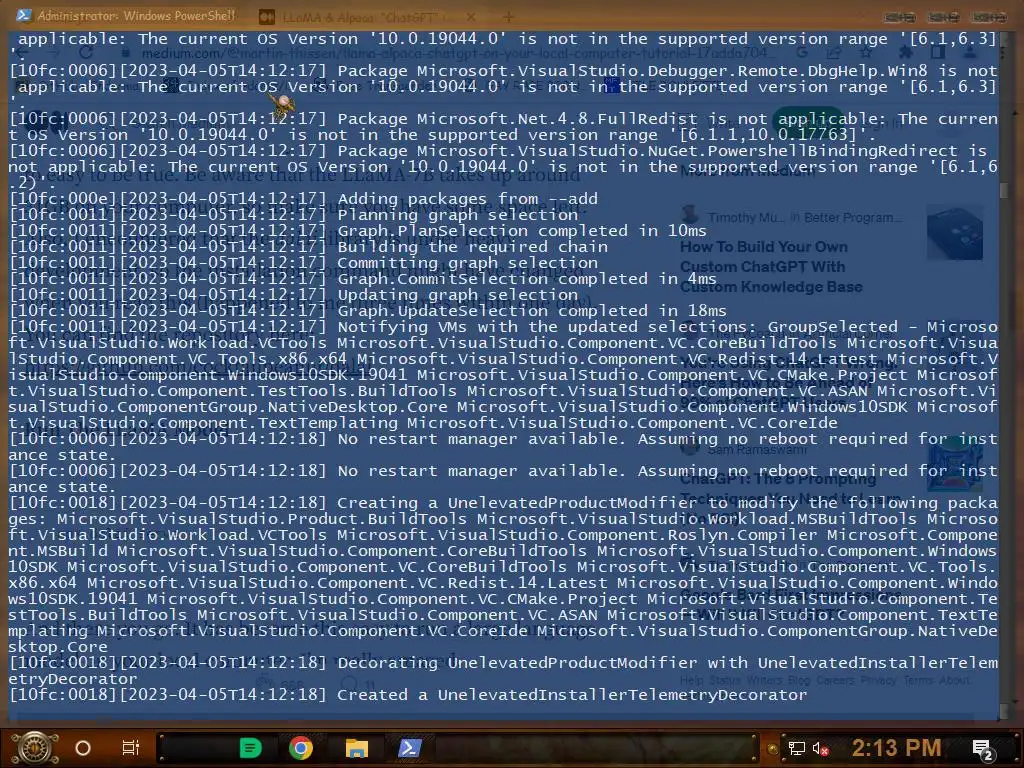Click the muted volume tray icon
This screenshot has width=1024, height=768.
[x=820, y=748]
